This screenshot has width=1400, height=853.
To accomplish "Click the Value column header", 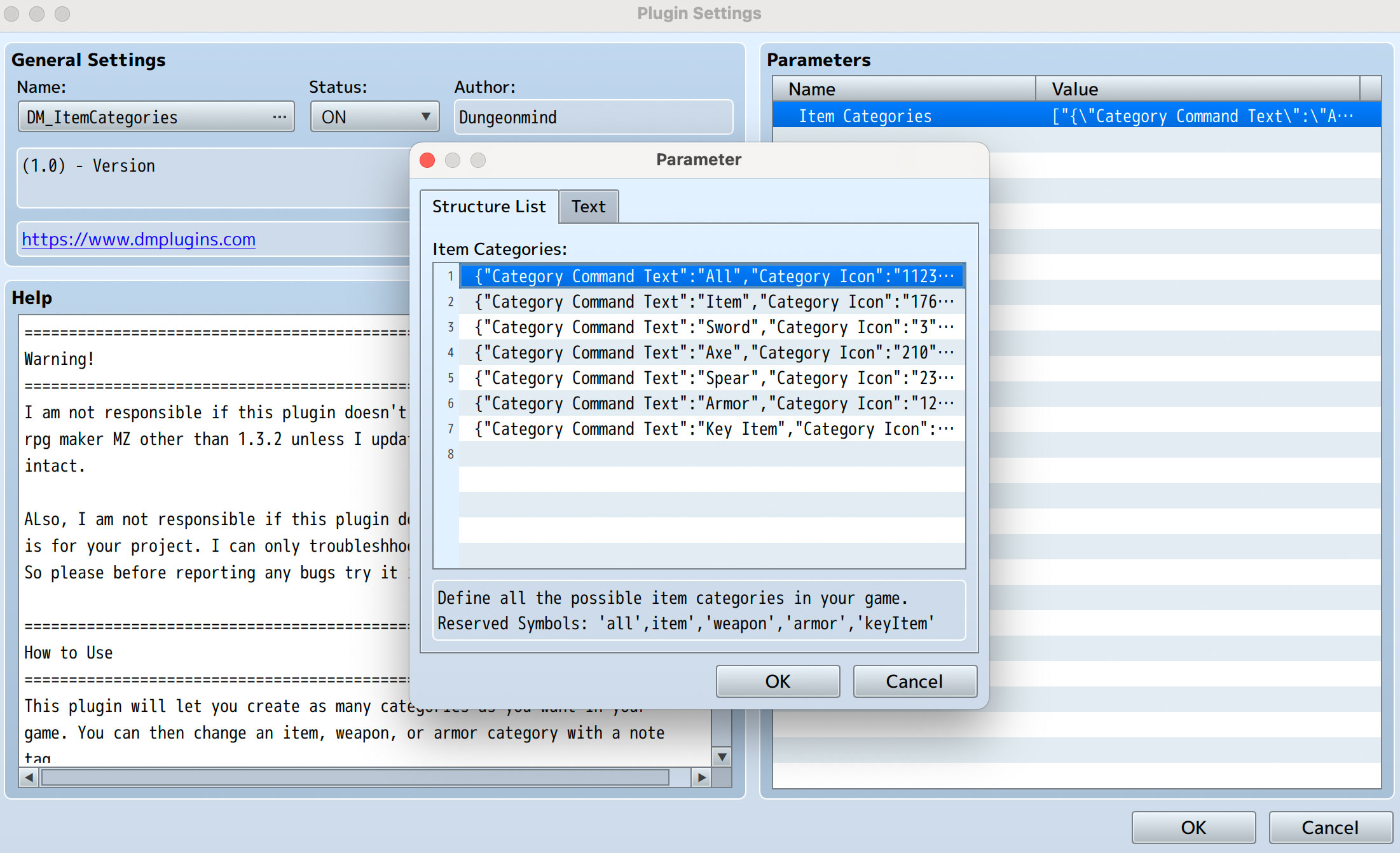I will tap(1198, 89).
